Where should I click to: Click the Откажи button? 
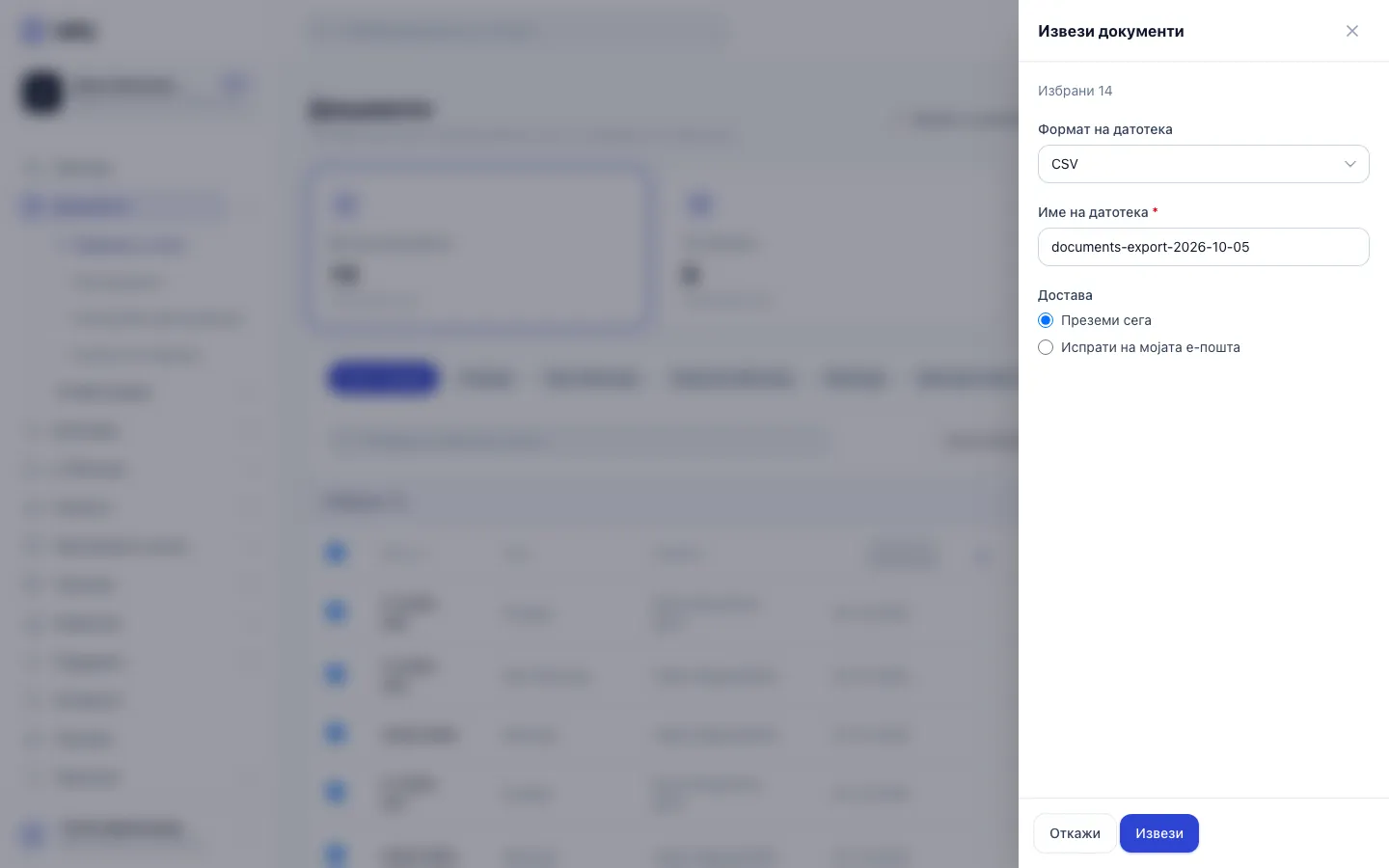click(1075, 833)
